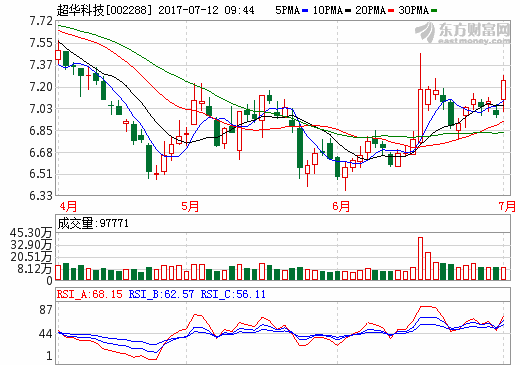520x365 pixels.
Task: Click the 7.03 price axis label
Action: click(41, 109)
